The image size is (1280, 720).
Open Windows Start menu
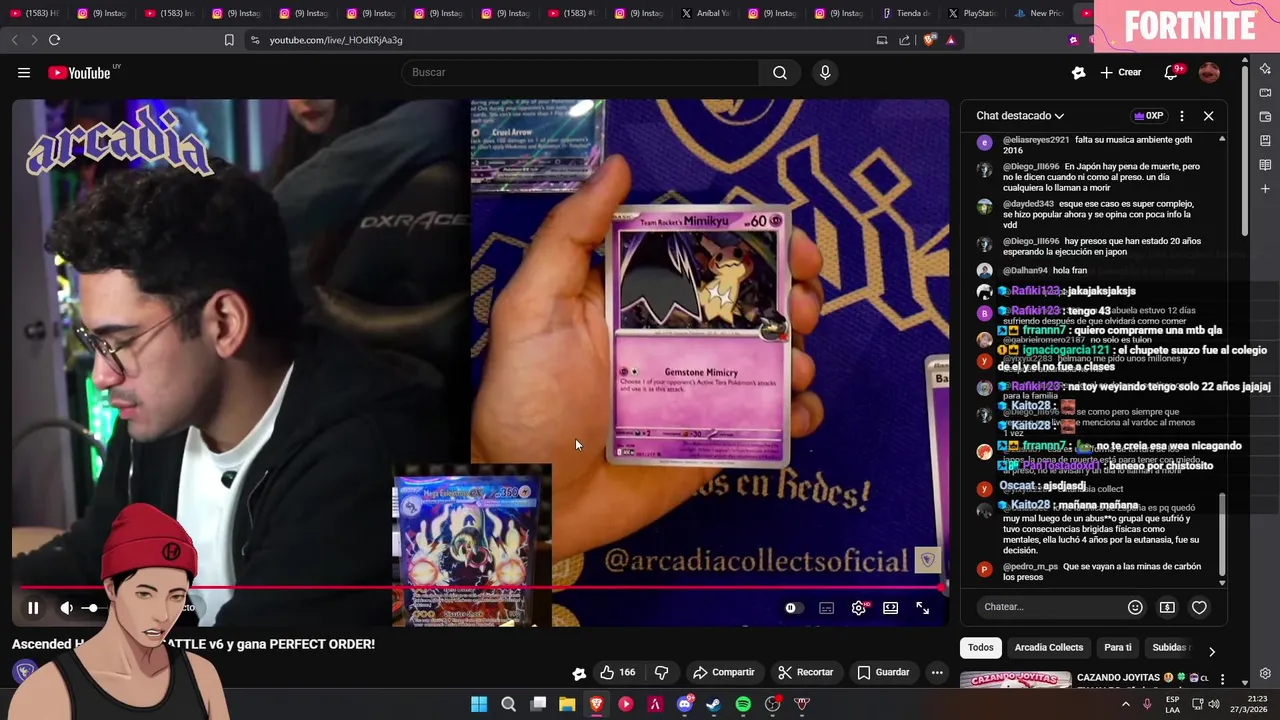(x=479, y=704)
